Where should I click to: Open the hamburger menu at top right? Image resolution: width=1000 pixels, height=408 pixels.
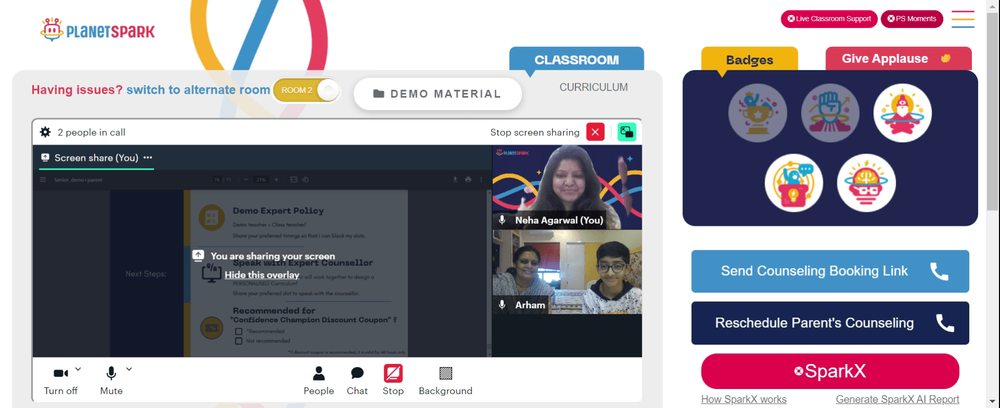tap(963, 19)
